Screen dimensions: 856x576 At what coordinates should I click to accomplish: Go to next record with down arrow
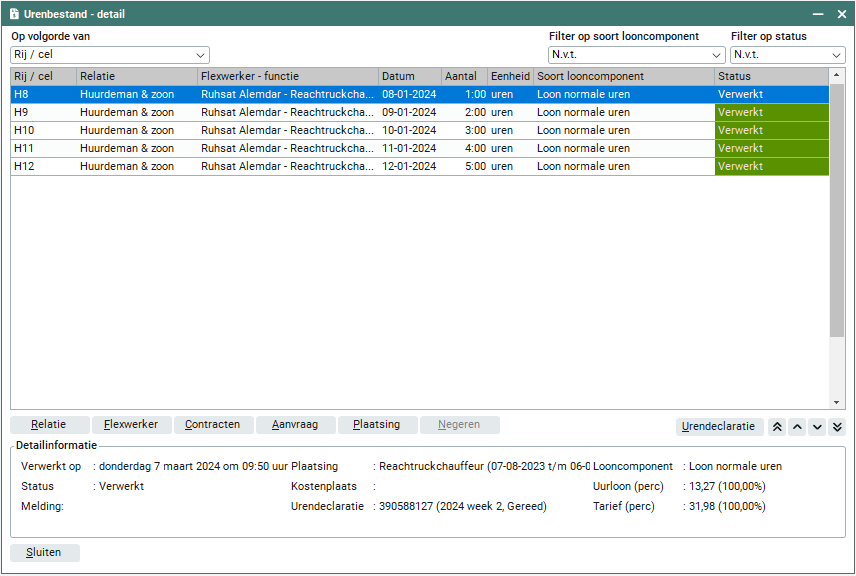click(817, 427)
